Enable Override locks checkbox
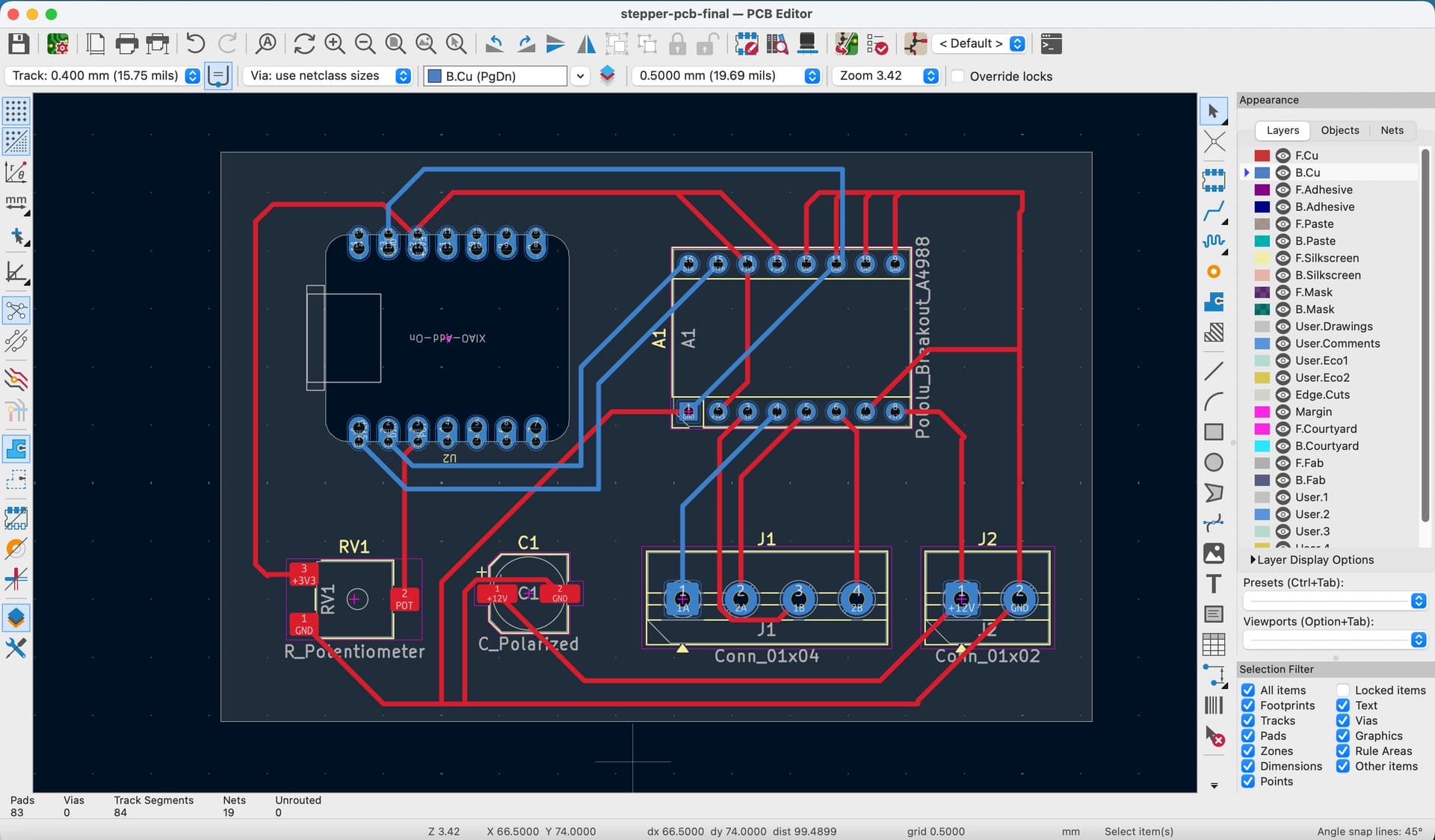Viewport: 1435px width, 840px height. 957,76
